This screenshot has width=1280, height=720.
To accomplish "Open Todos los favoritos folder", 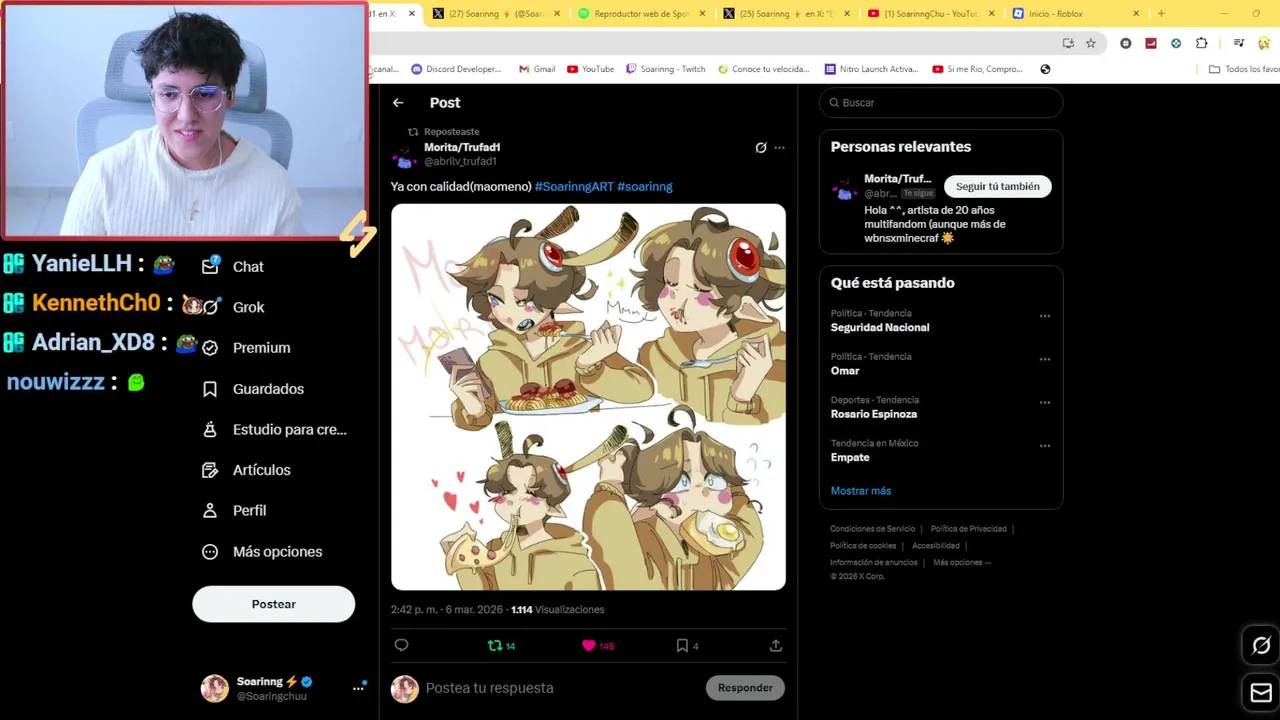I will point(1244,69).
